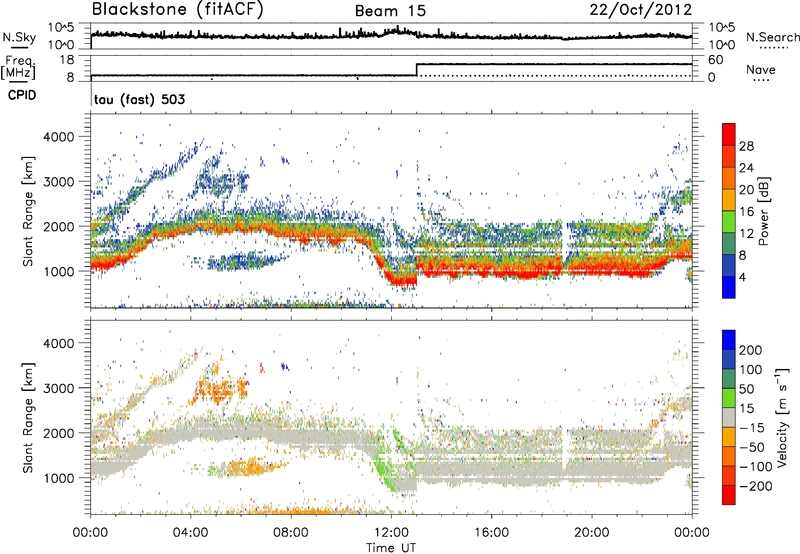Click the 28 value on Power colorbar

tap(746, 146)
